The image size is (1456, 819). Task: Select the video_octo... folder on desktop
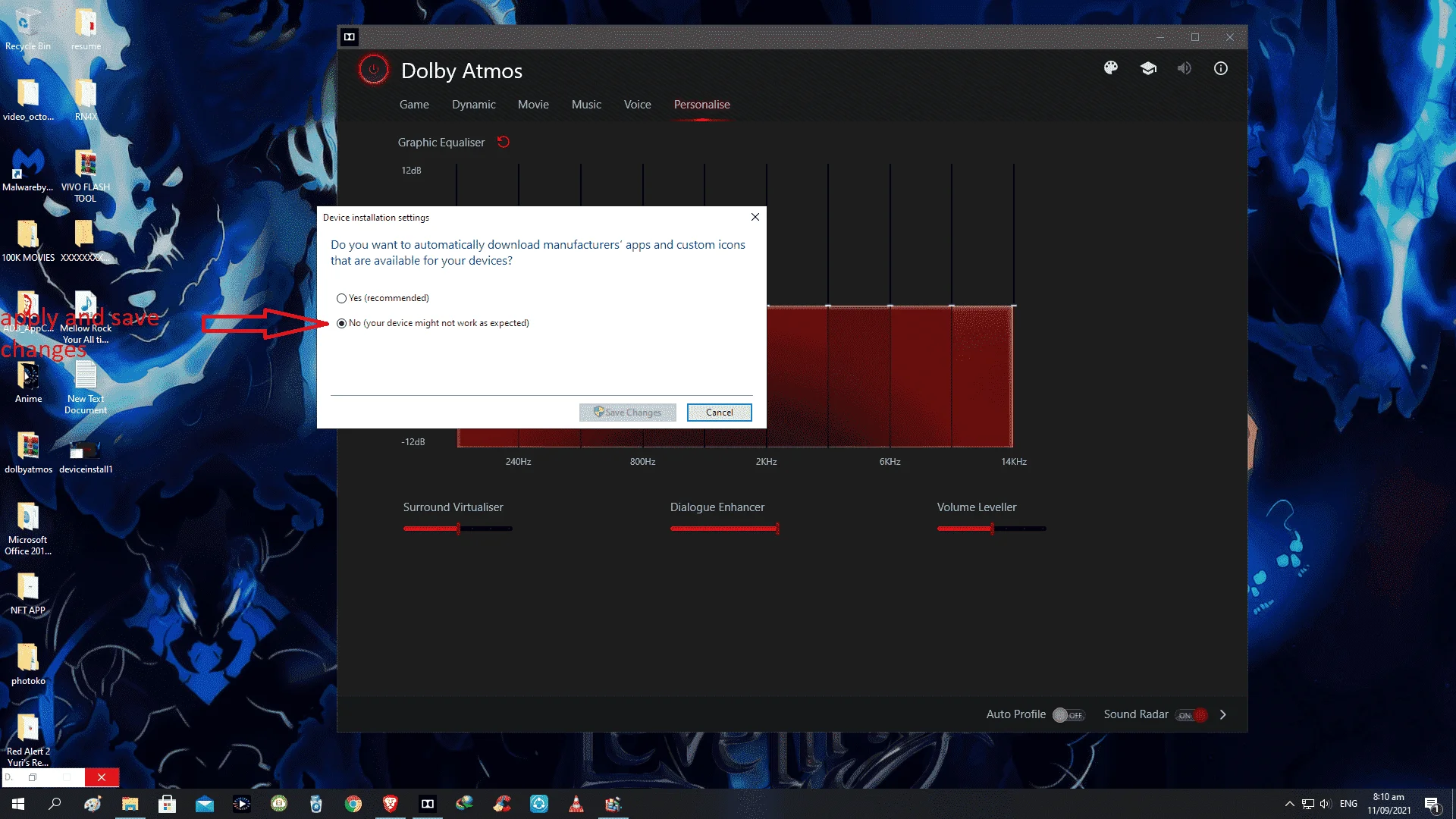[28, 99]
